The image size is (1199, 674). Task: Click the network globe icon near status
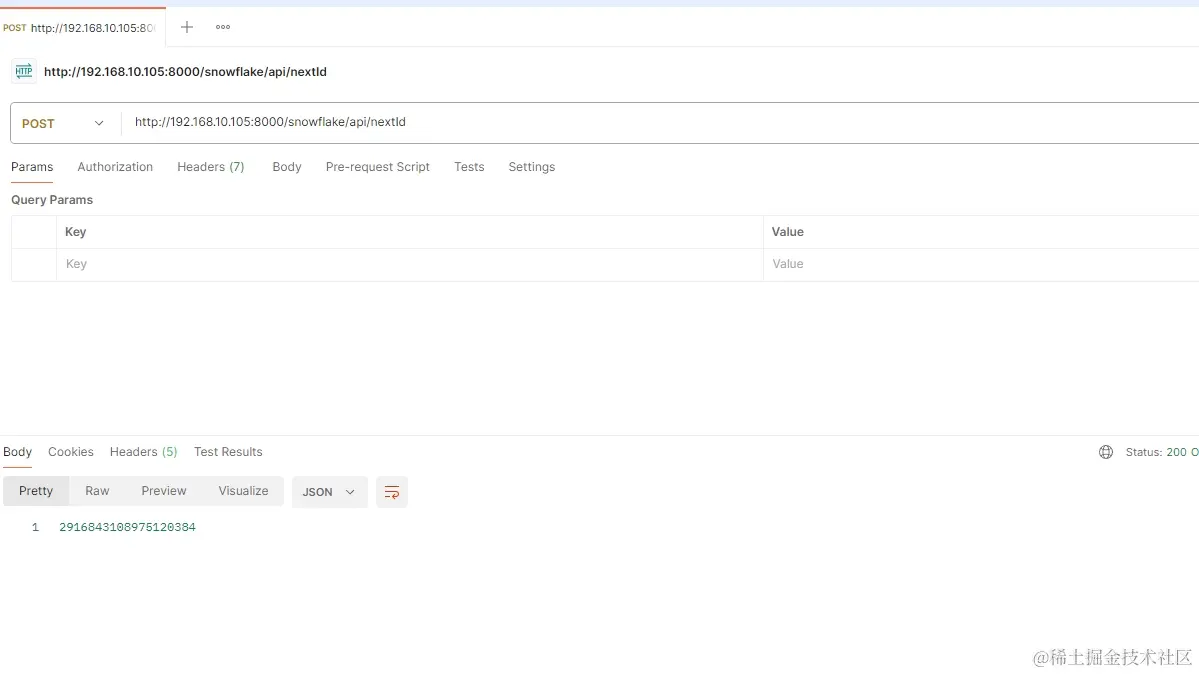(x=1106, y=452)
